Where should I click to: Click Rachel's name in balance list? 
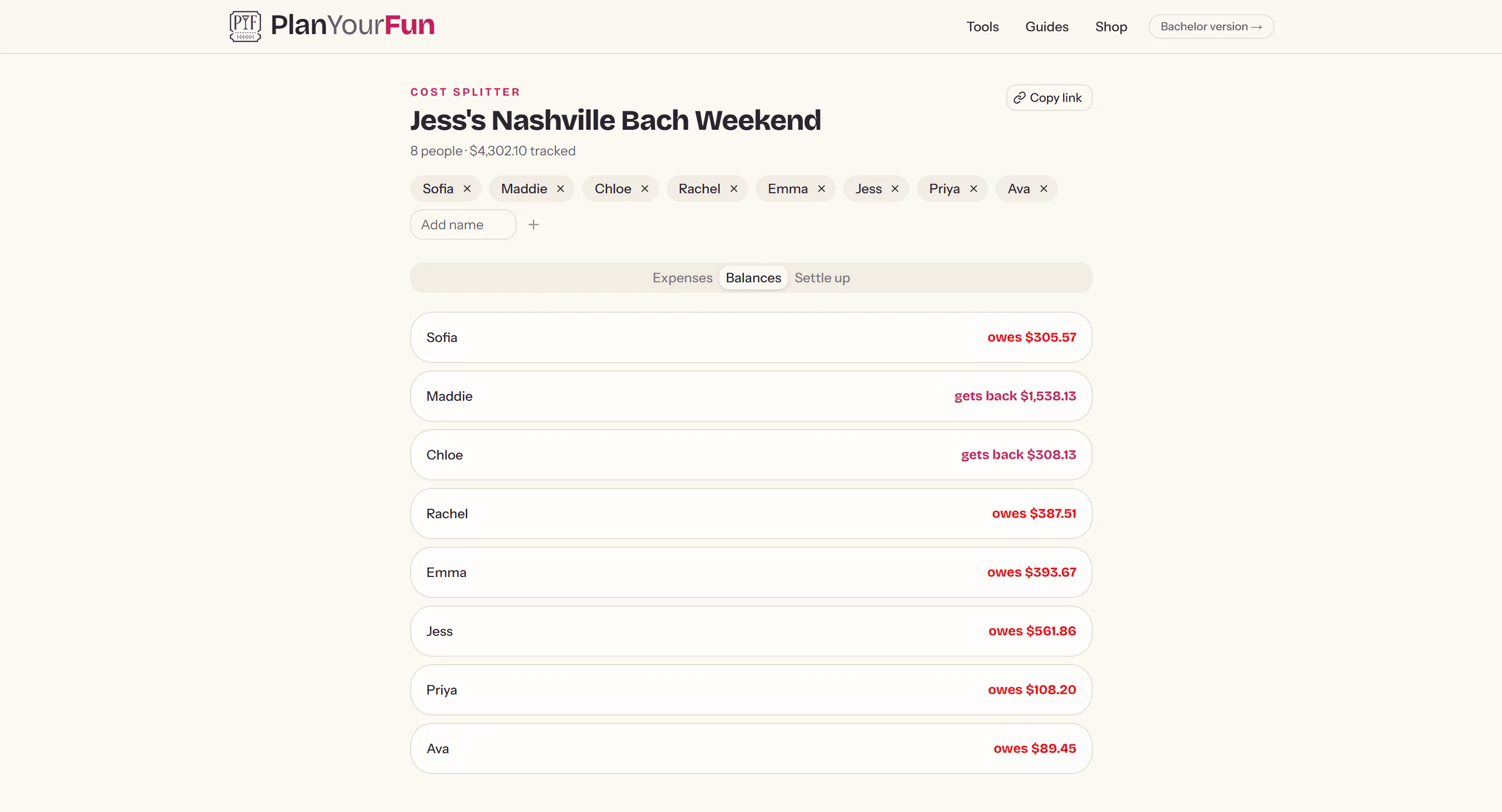[x=447, y=514]
